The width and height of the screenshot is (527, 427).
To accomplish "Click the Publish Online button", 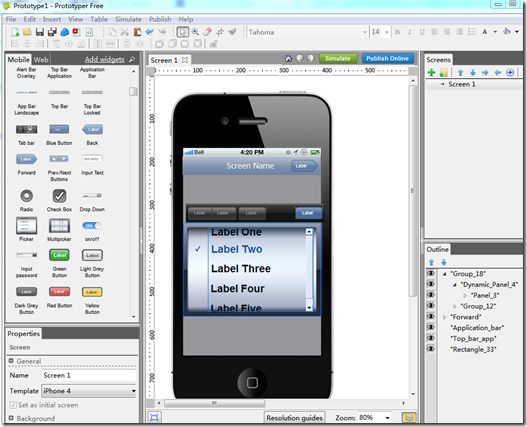I will point(388,59).
